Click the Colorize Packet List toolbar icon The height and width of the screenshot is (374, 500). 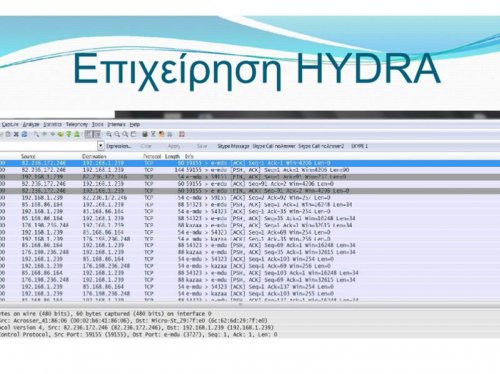(x=88, y=134)
